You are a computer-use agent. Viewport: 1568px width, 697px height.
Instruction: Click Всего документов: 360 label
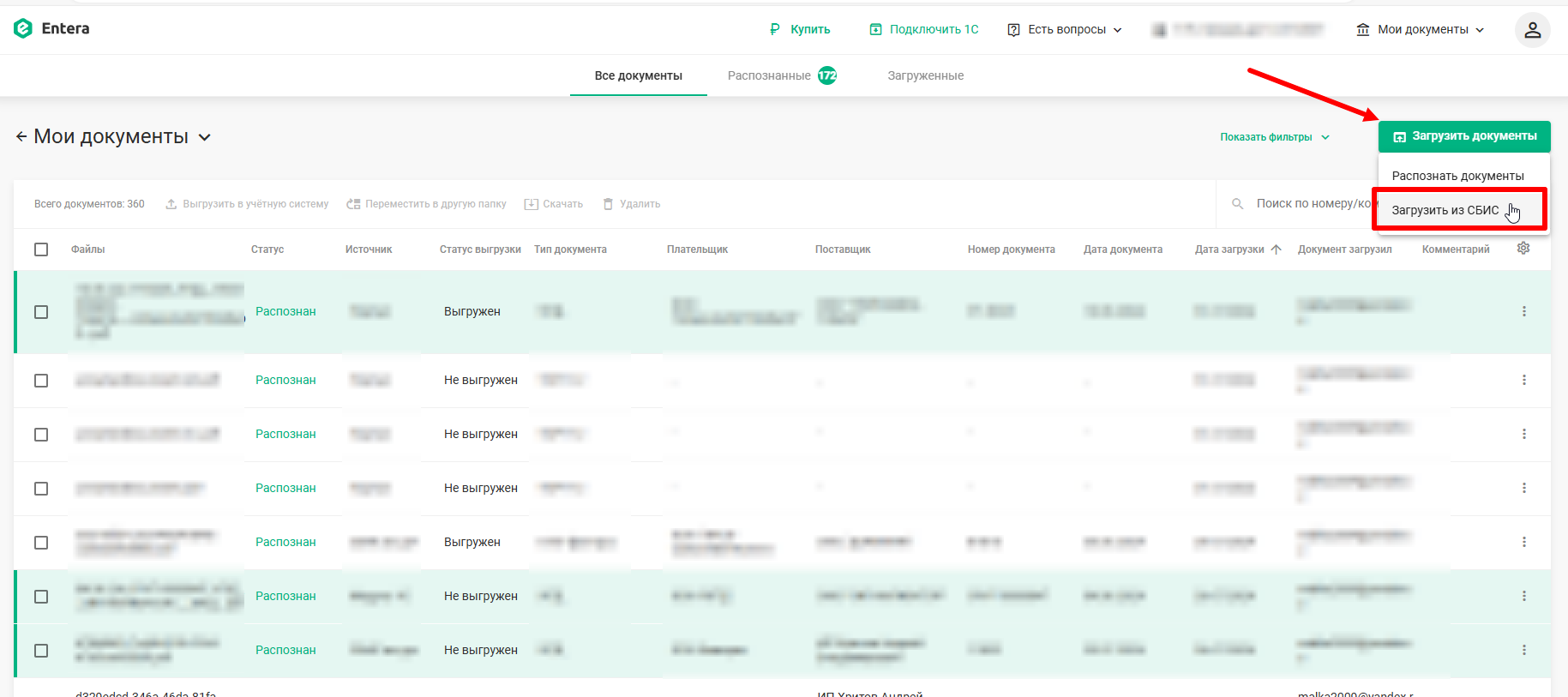tap(89, 204)
